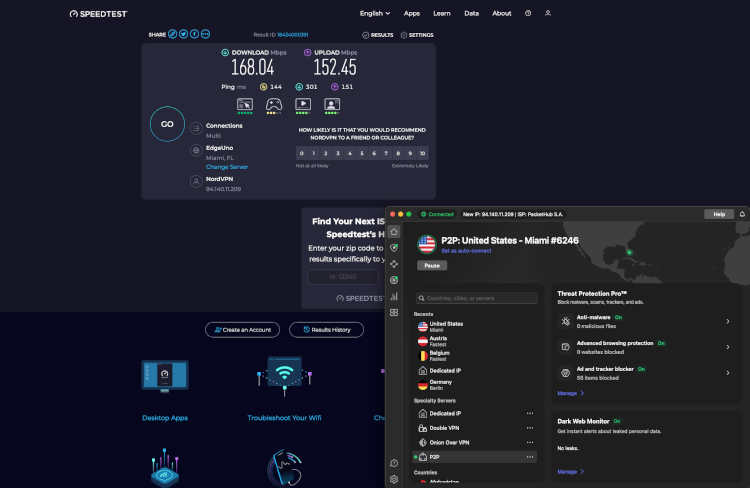
Task: Click the EdgeUno server globe icon
Action: [196, 150]
